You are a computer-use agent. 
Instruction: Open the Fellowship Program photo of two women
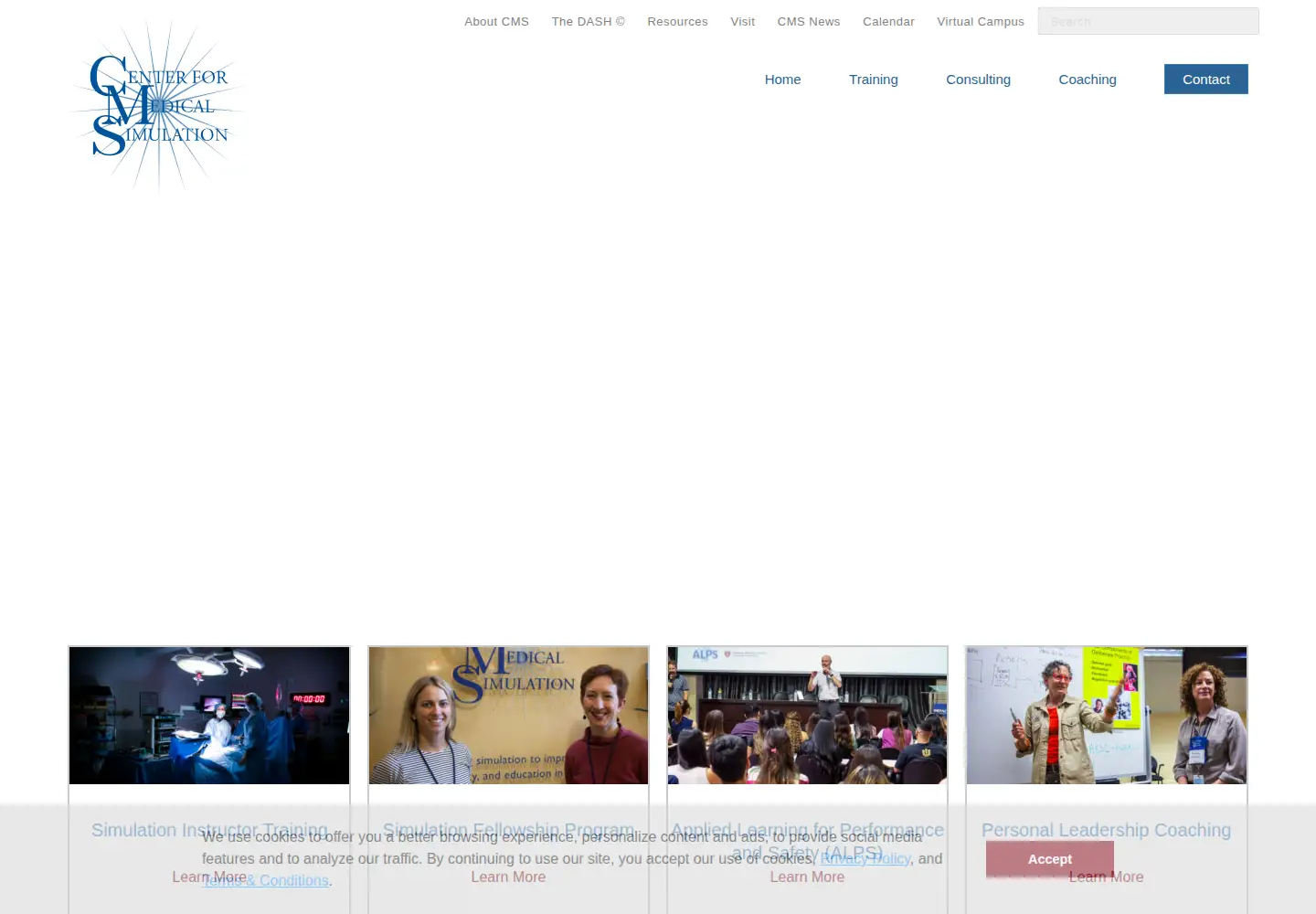point(508,716)
